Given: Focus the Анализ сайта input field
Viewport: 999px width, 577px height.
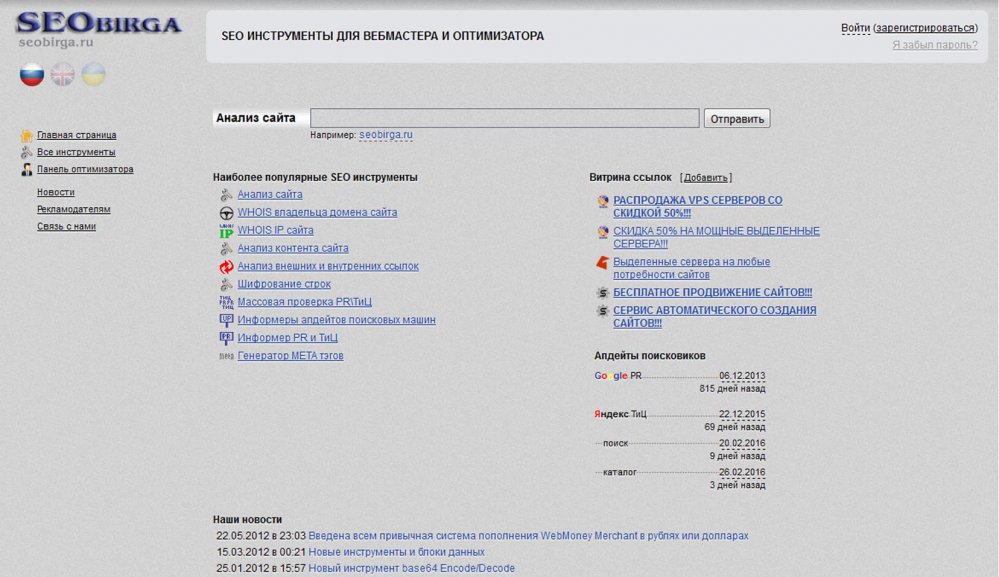Looking at the screenshot, I should pos(505,118).
